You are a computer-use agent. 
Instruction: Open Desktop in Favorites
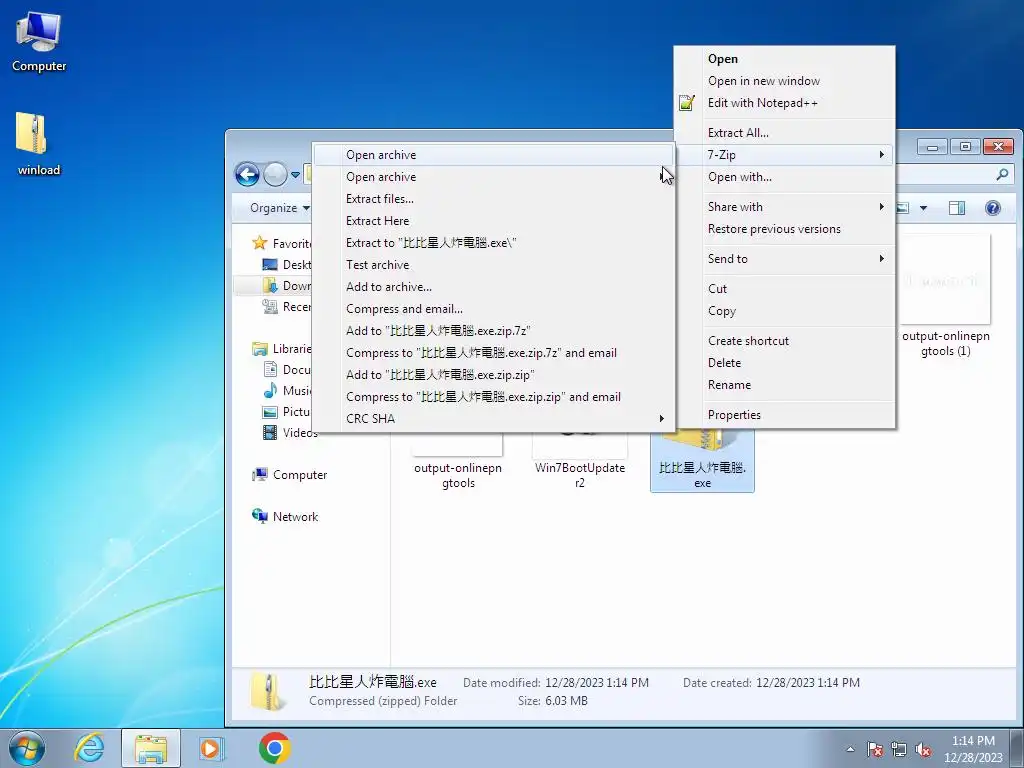click(287, 264)
